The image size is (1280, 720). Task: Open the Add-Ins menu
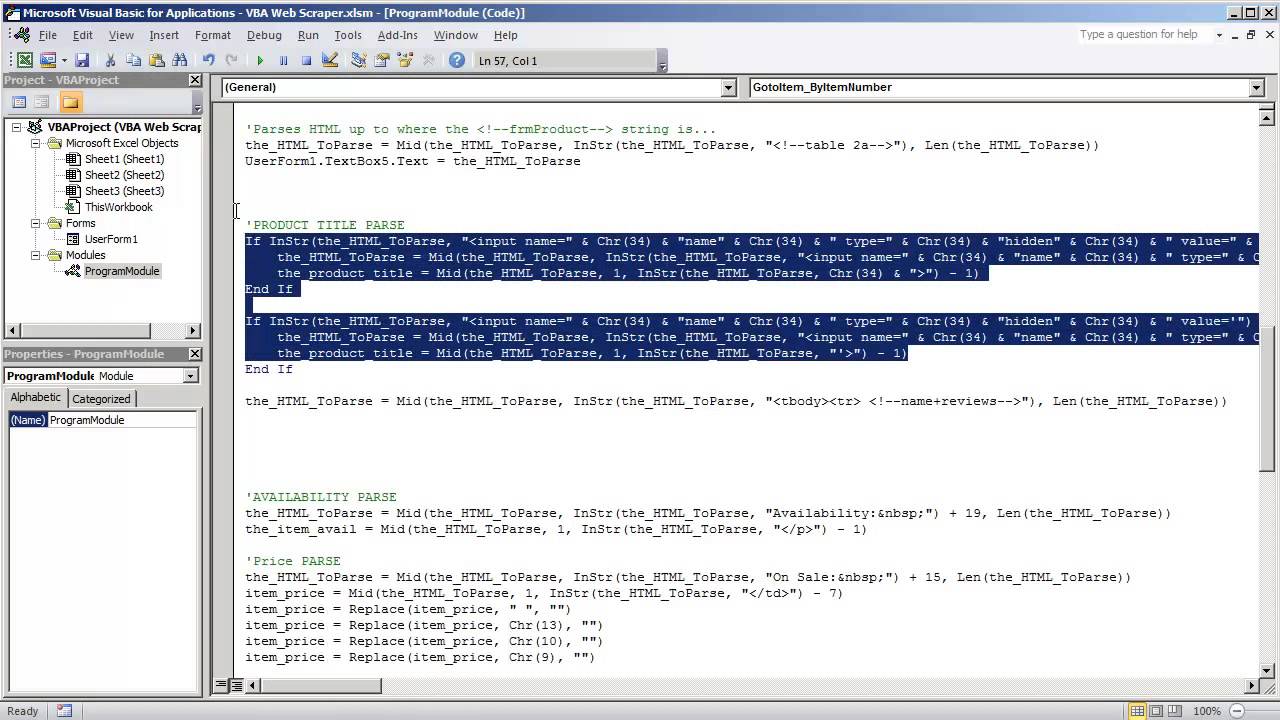tap(397, 35)
